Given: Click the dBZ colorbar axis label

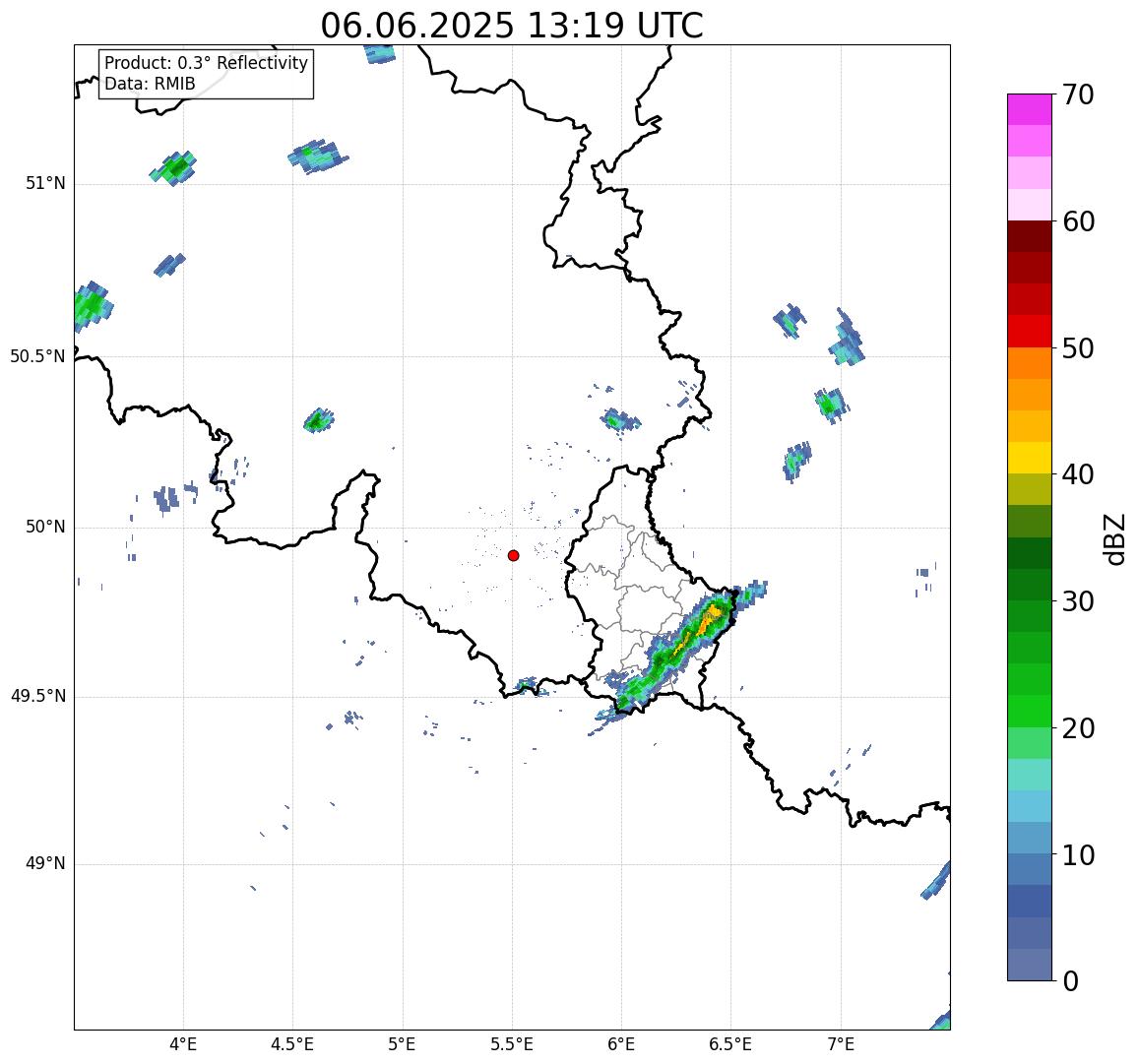Looking at the screenshot, I should click(1113, 538).
